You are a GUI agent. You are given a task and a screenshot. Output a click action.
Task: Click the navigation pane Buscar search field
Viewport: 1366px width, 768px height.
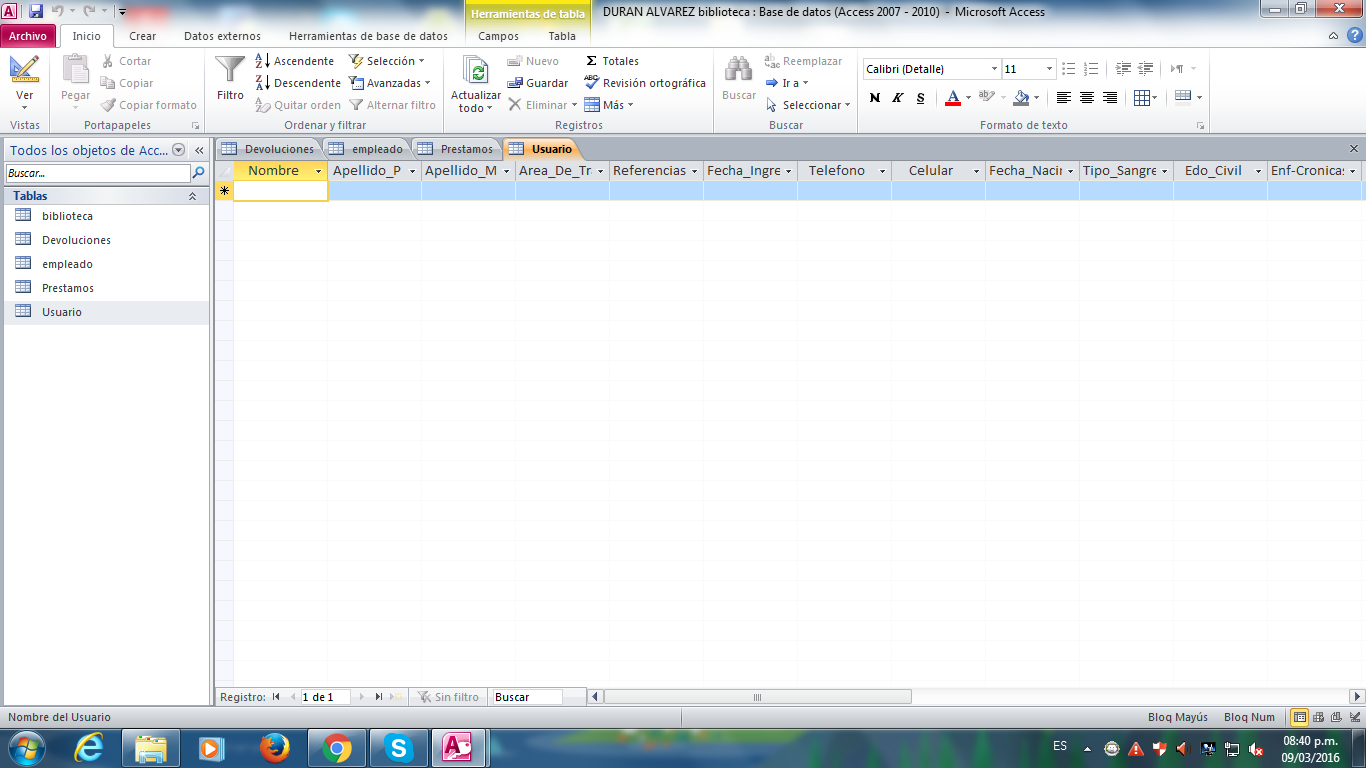[97, 173]
